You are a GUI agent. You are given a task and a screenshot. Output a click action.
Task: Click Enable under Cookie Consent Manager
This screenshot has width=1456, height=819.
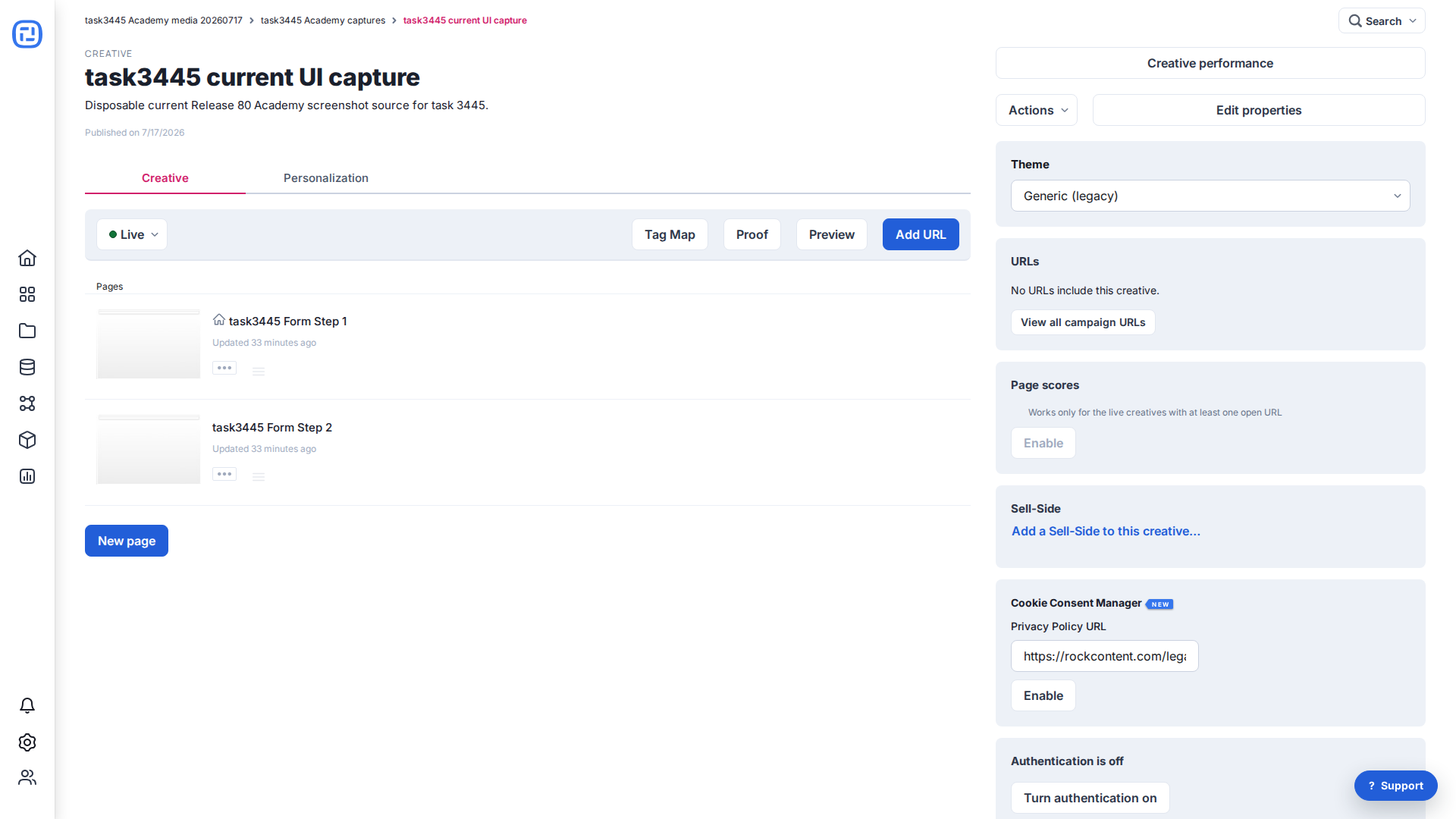click(x=1043, y=695)
